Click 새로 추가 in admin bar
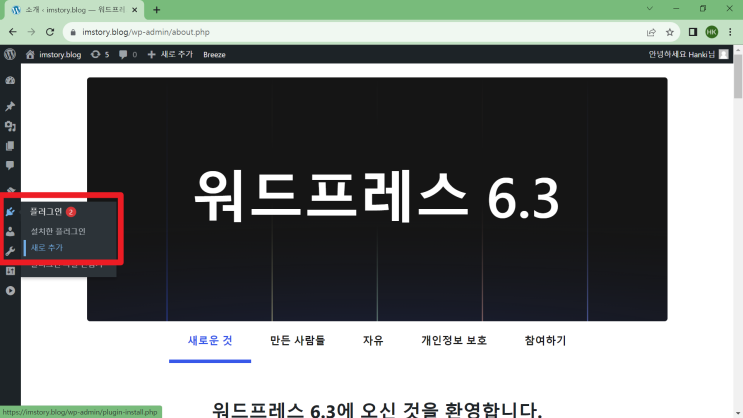Viewport: 743px width, 418px height. 177,55
